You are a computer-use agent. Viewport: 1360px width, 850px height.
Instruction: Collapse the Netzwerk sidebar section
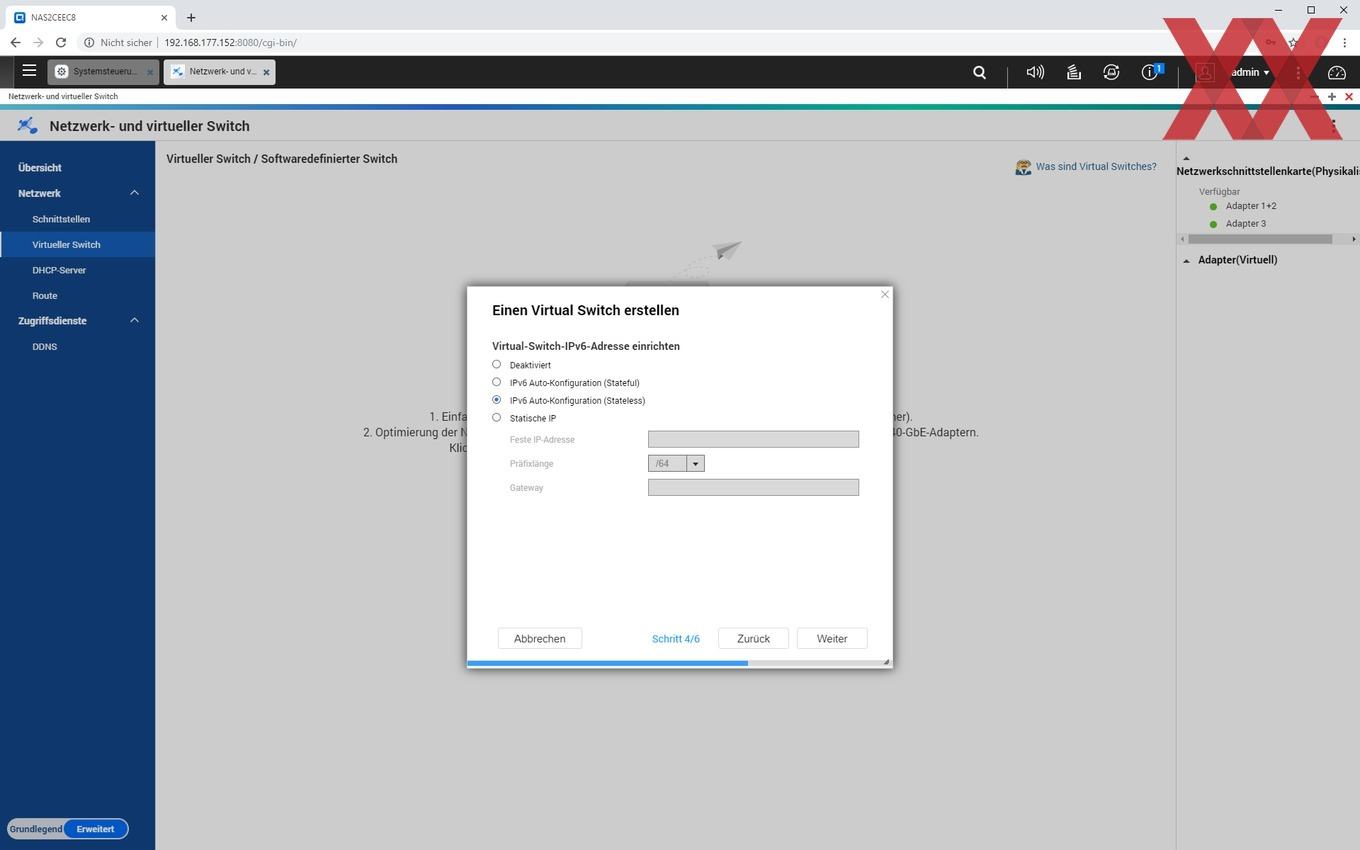[134, 193]
